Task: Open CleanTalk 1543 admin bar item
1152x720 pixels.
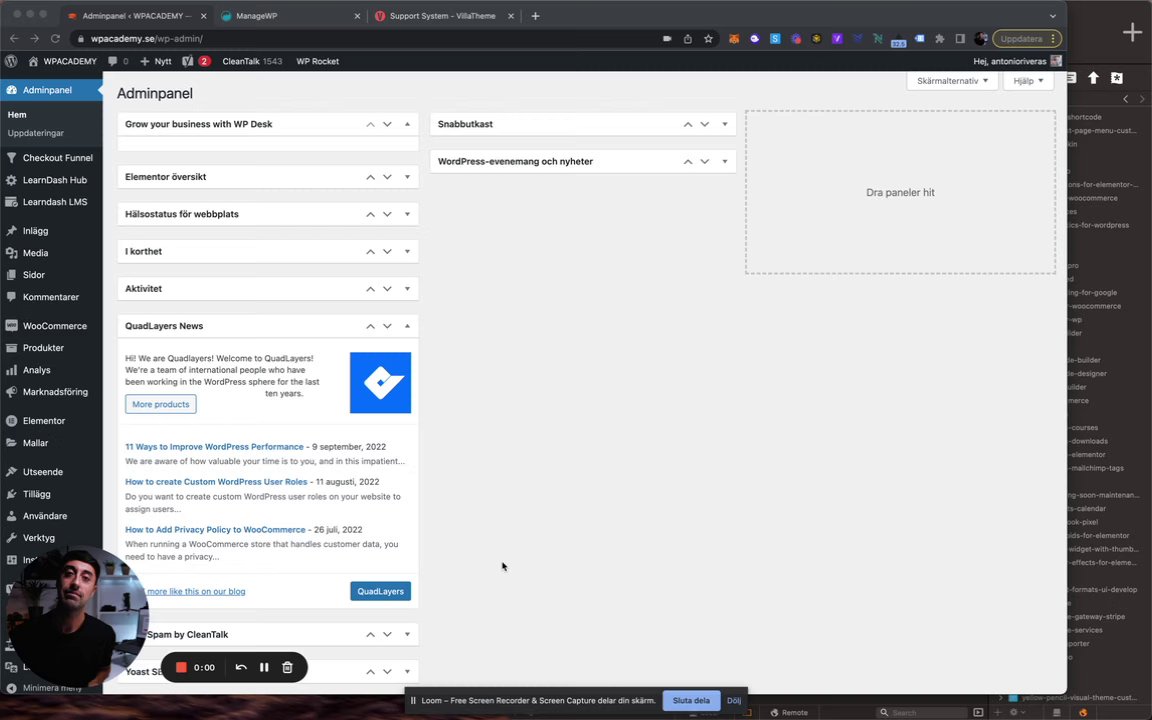Action: 252,61
